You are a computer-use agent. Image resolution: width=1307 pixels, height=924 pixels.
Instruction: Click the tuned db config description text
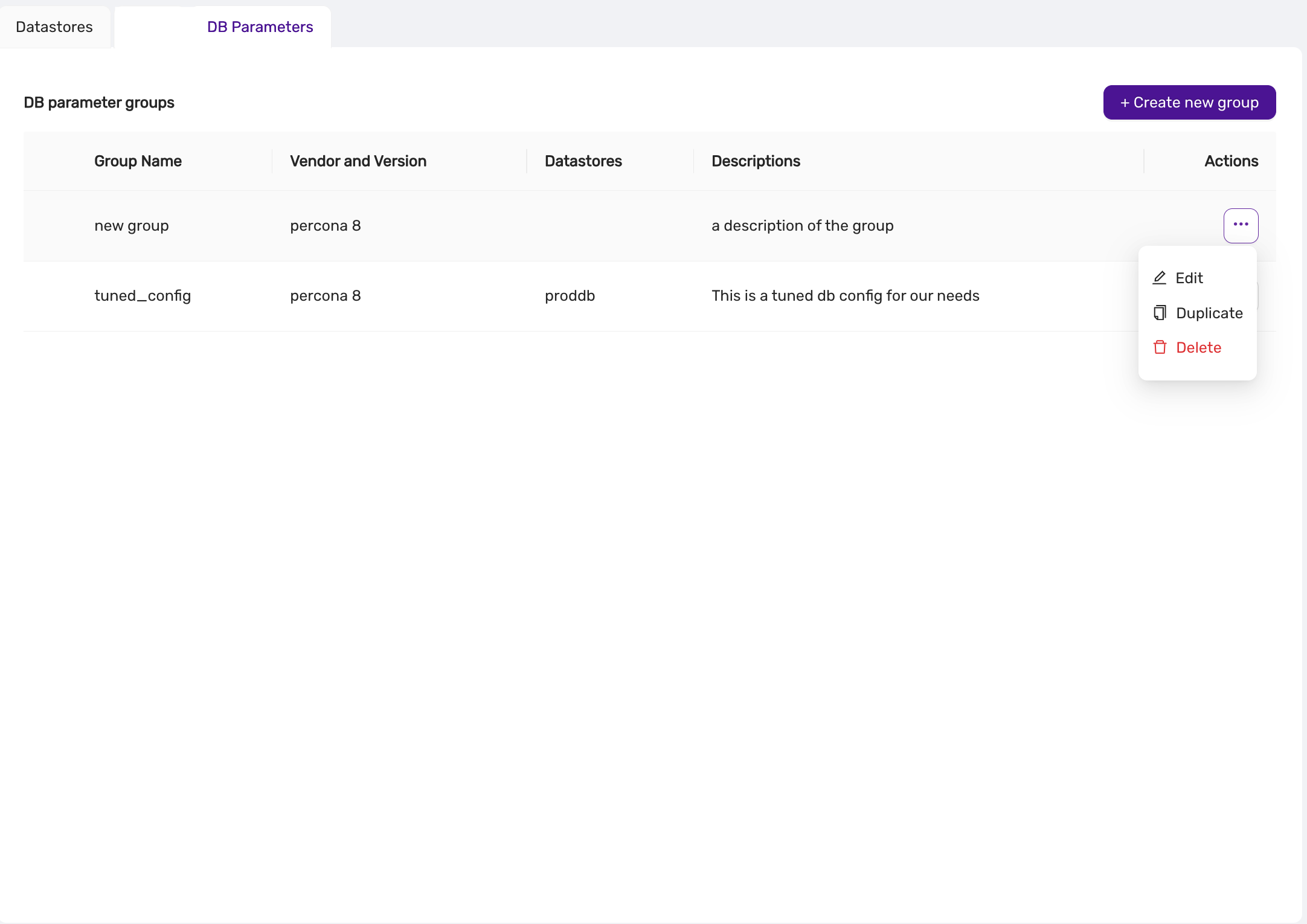coord(845,296)
